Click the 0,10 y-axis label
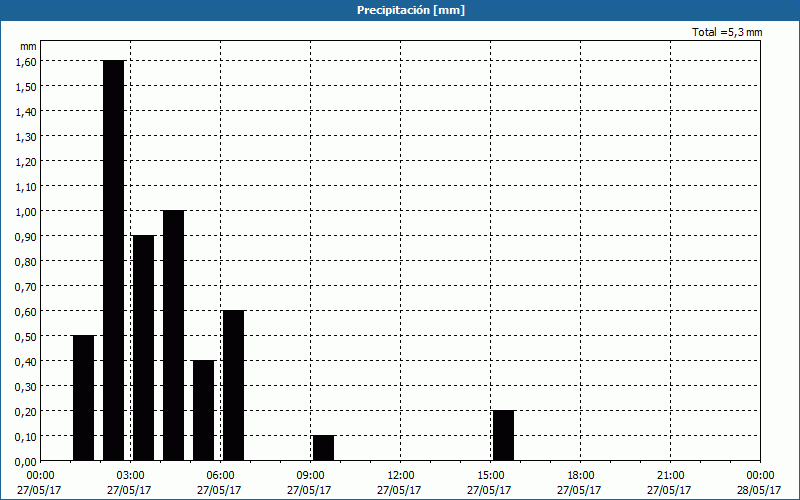 [26, 436]
